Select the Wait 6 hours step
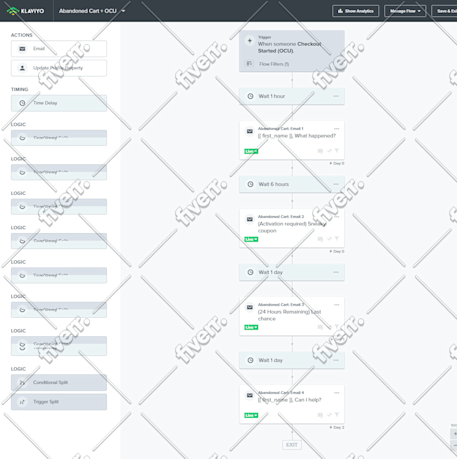 click(x=292, y=184)
